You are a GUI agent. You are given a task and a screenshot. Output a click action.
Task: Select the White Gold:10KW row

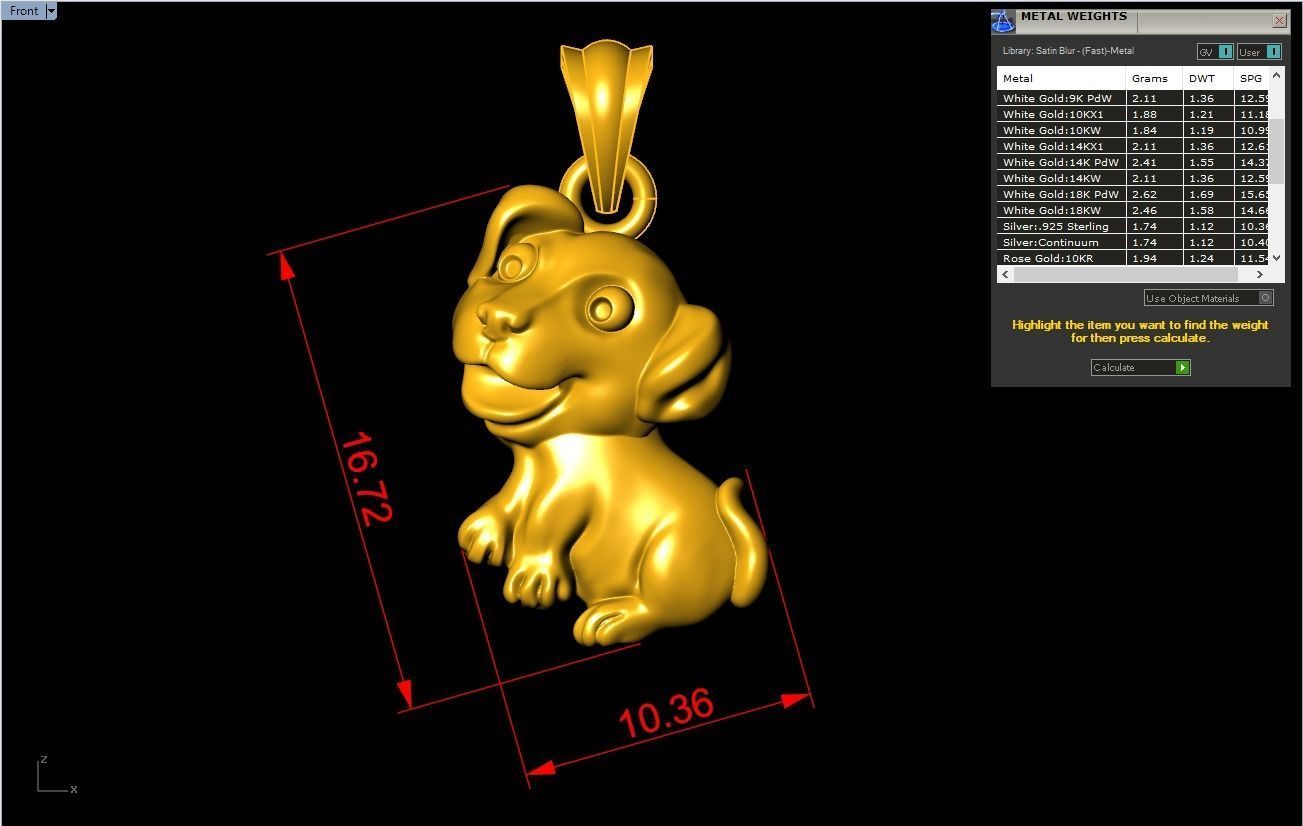click(1133, 130)
